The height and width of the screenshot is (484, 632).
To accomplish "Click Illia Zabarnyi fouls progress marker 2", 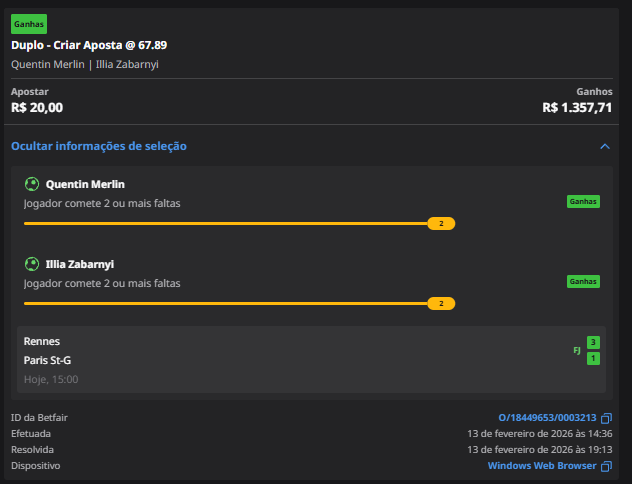I will pyautogui.click(x=441, y=303).
